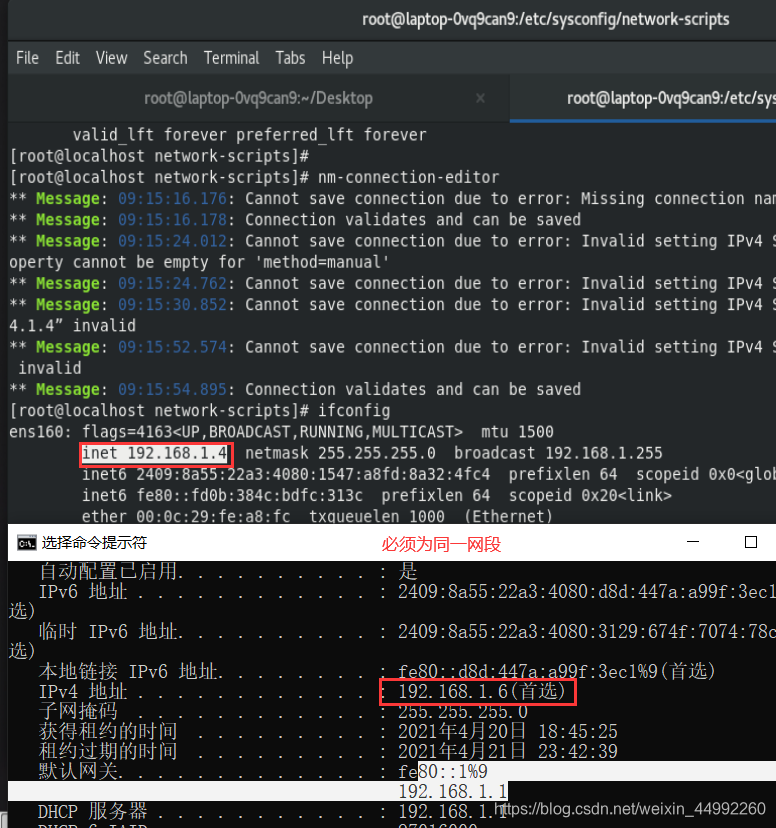
Task: Click the timestamp 09:15:54.895
Action: click(173, 389)
